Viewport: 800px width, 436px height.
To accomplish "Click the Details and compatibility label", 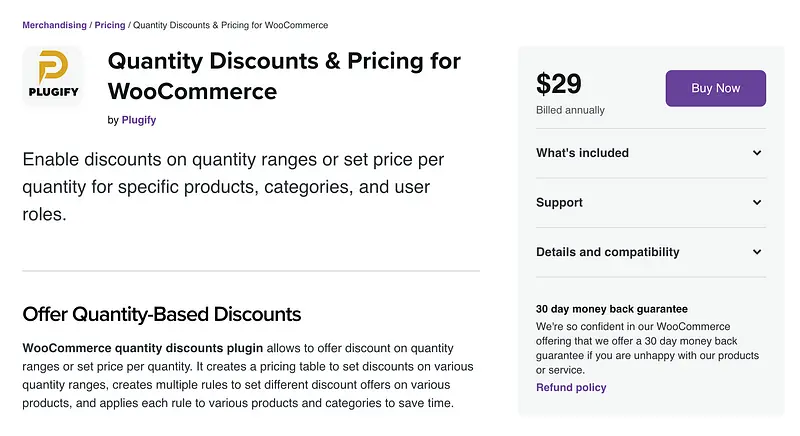I will tap(607, 253).
